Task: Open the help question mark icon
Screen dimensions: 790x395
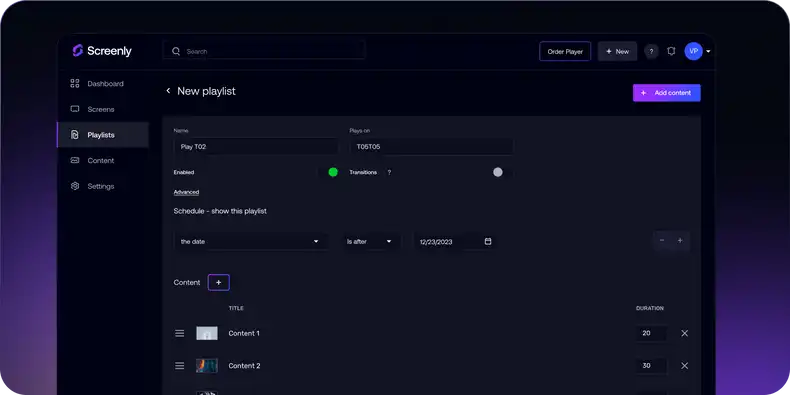Action: [x=651, y=51]
